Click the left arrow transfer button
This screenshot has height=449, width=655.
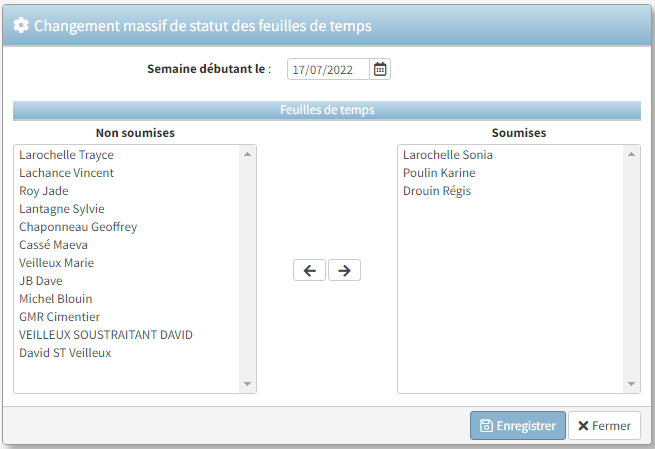pyautogui.click(x=309, y=270)
